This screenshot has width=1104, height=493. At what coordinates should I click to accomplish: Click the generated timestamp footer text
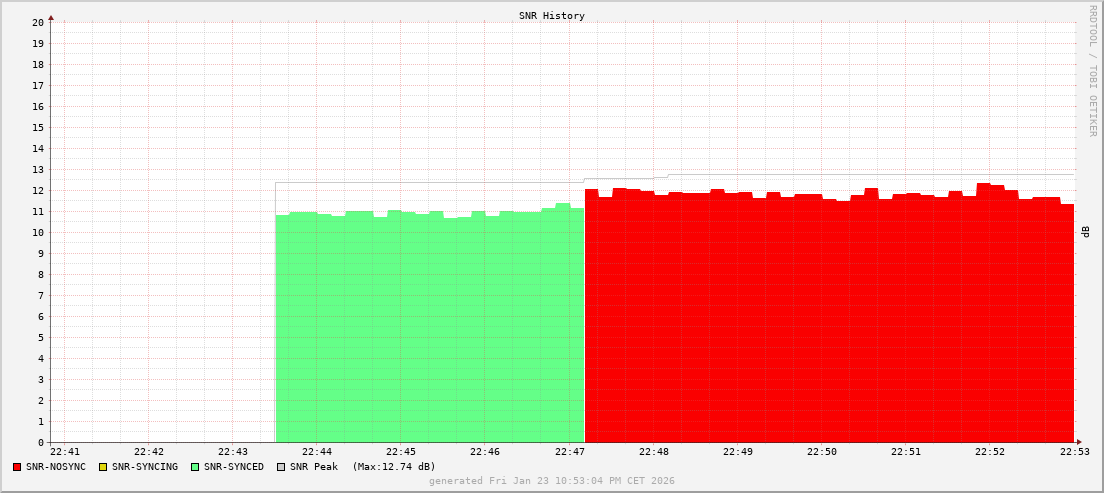pos(552,481)
